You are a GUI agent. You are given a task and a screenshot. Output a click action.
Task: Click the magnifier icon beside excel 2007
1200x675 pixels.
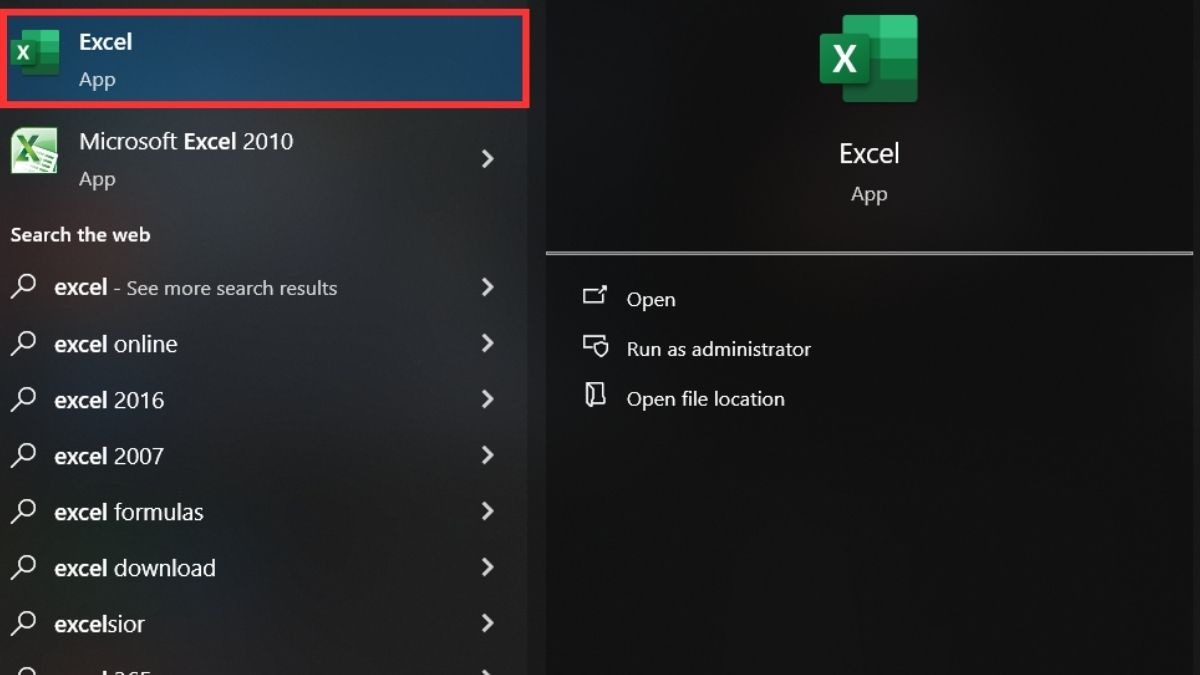coord(24,455)
